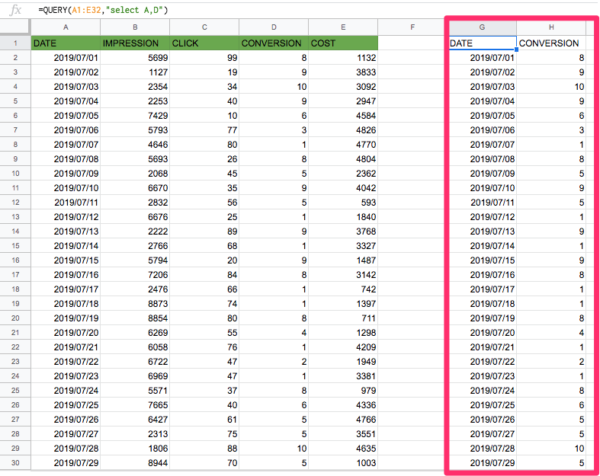Click cell 2019/07/15 in column G
The image size is (600, 476).
[483, 260]
